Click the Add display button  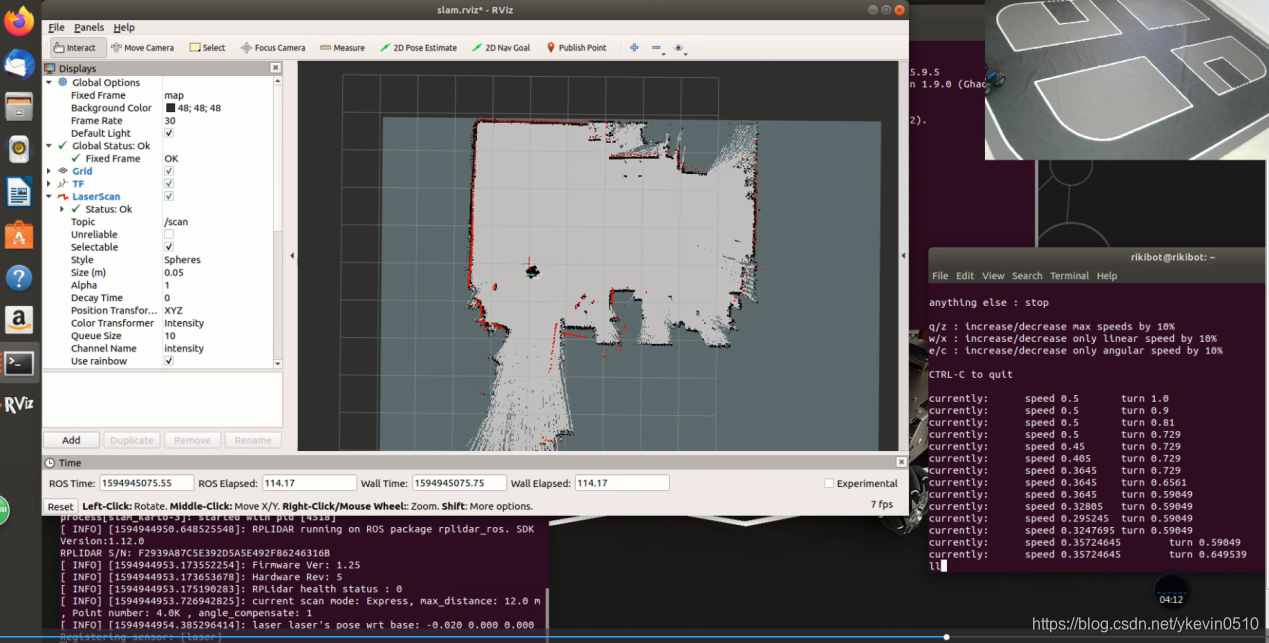click(x=71, y=440)
